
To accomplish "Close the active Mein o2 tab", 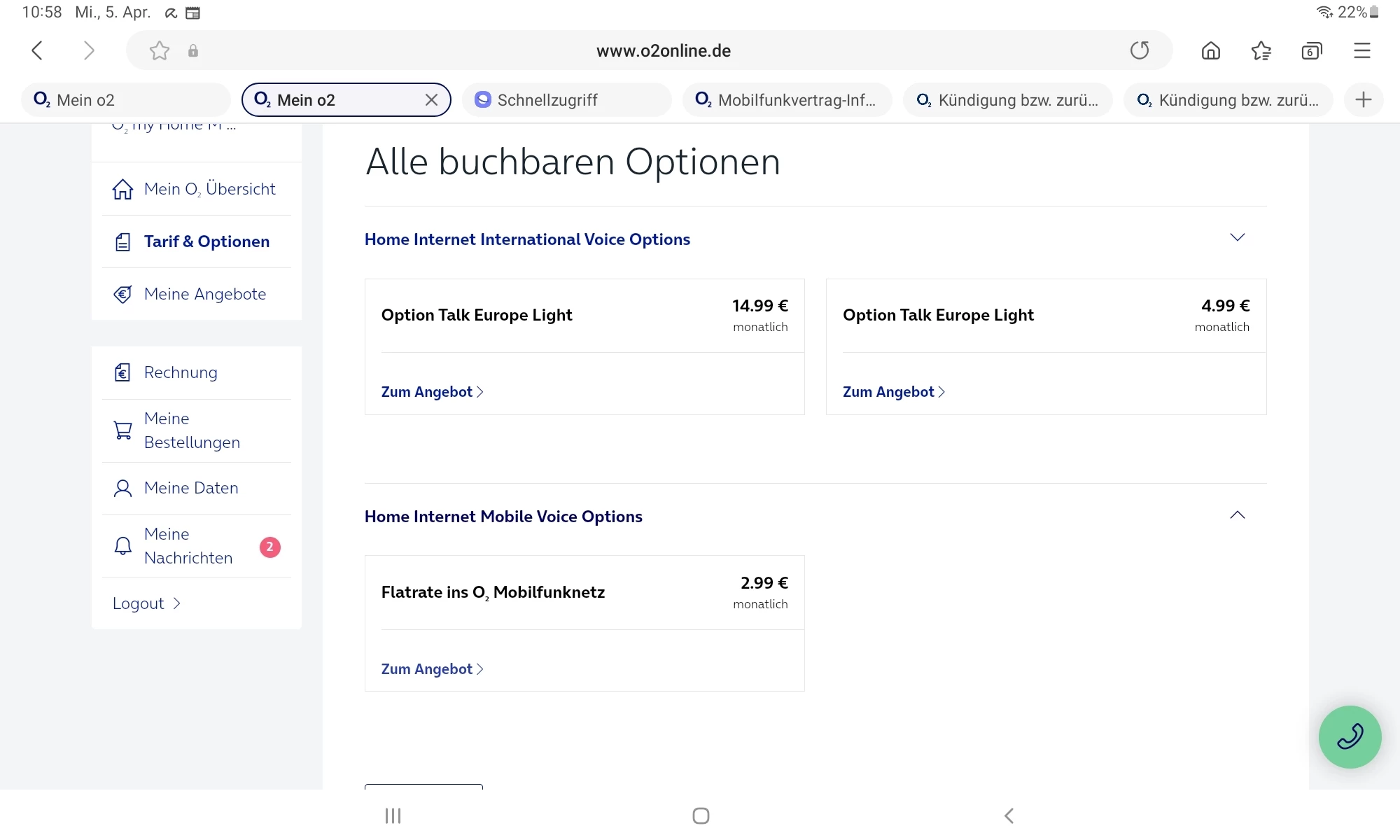I will (x=431, y=100).
